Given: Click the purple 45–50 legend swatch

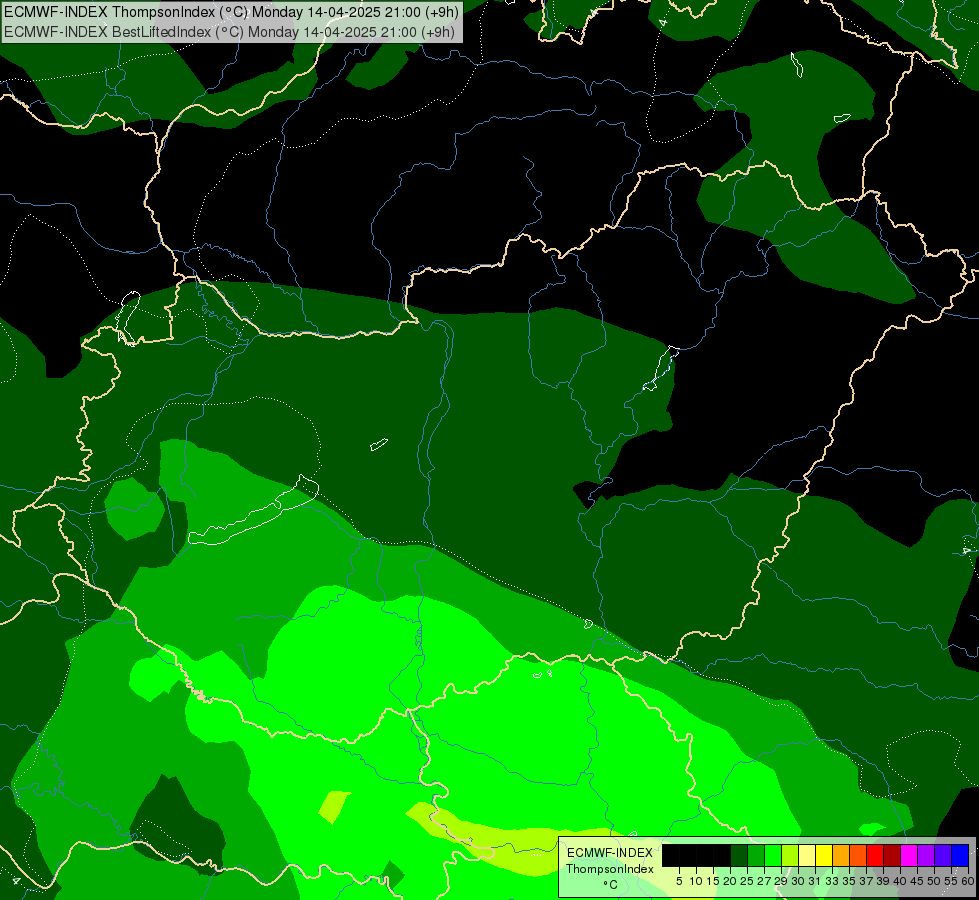Looking at the screenshot, I should (926, 856).
